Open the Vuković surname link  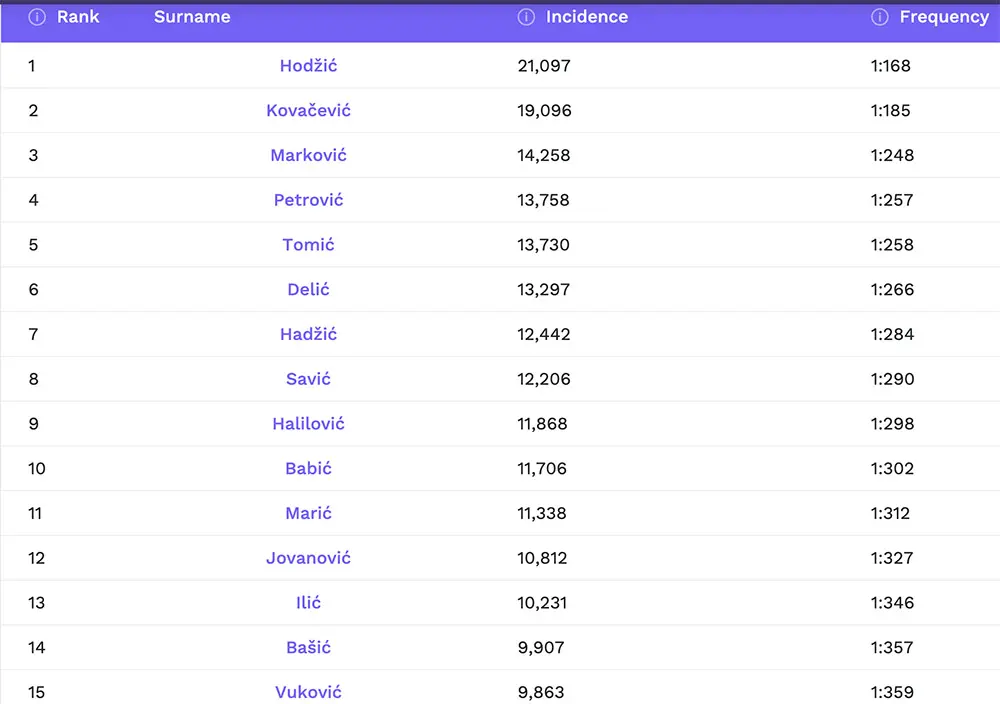[x=308, y=692]
